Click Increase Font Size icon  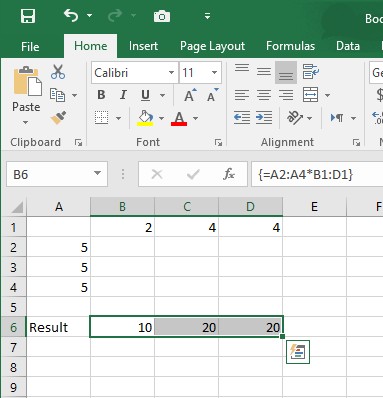pyautogui.click(x=190, y=95)
